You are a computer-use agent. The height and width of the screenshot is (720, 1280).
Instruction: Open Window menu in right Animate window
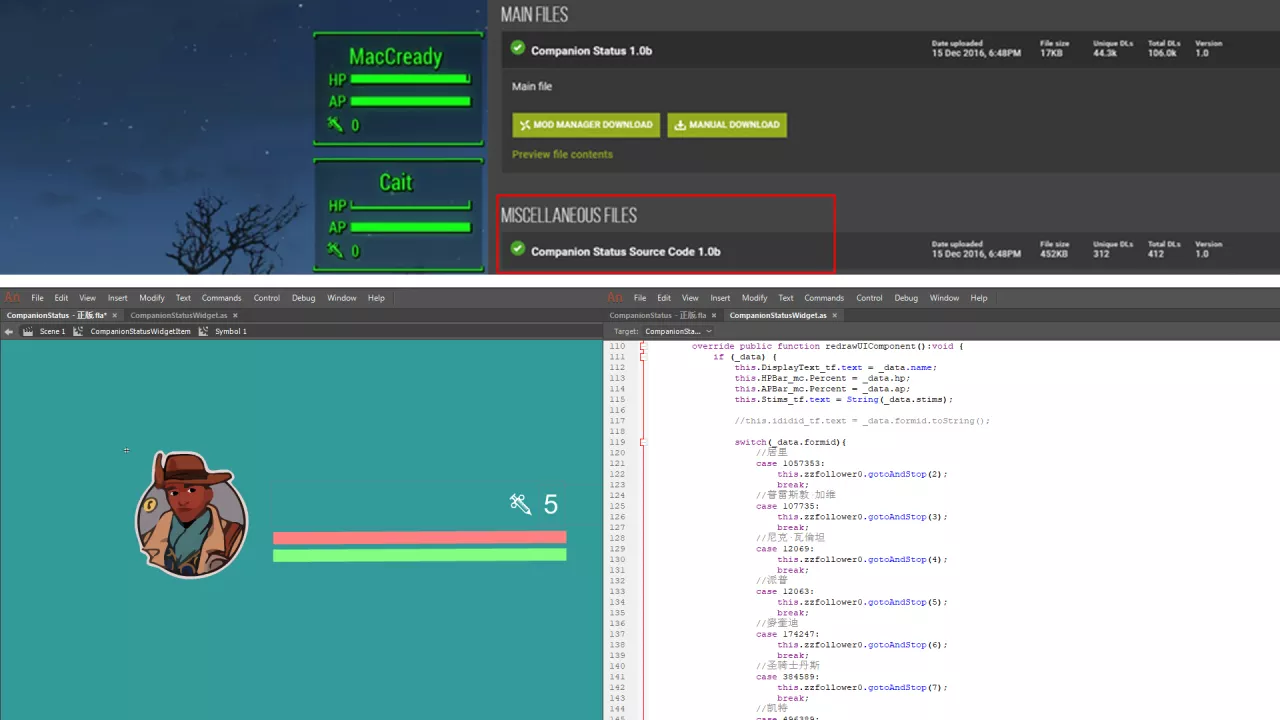[945, 298]
